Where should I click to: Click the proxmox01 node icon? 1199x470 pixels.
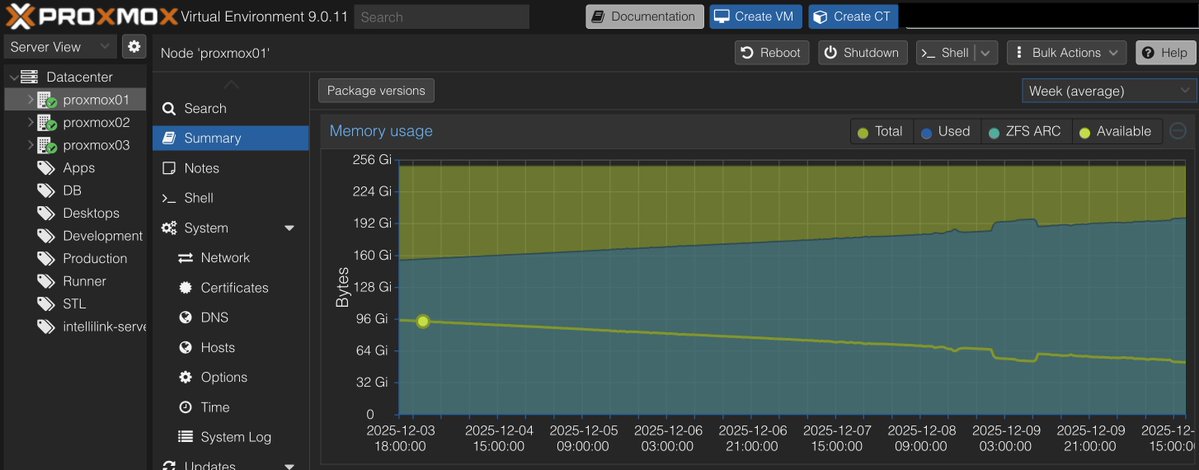[47, 100]
